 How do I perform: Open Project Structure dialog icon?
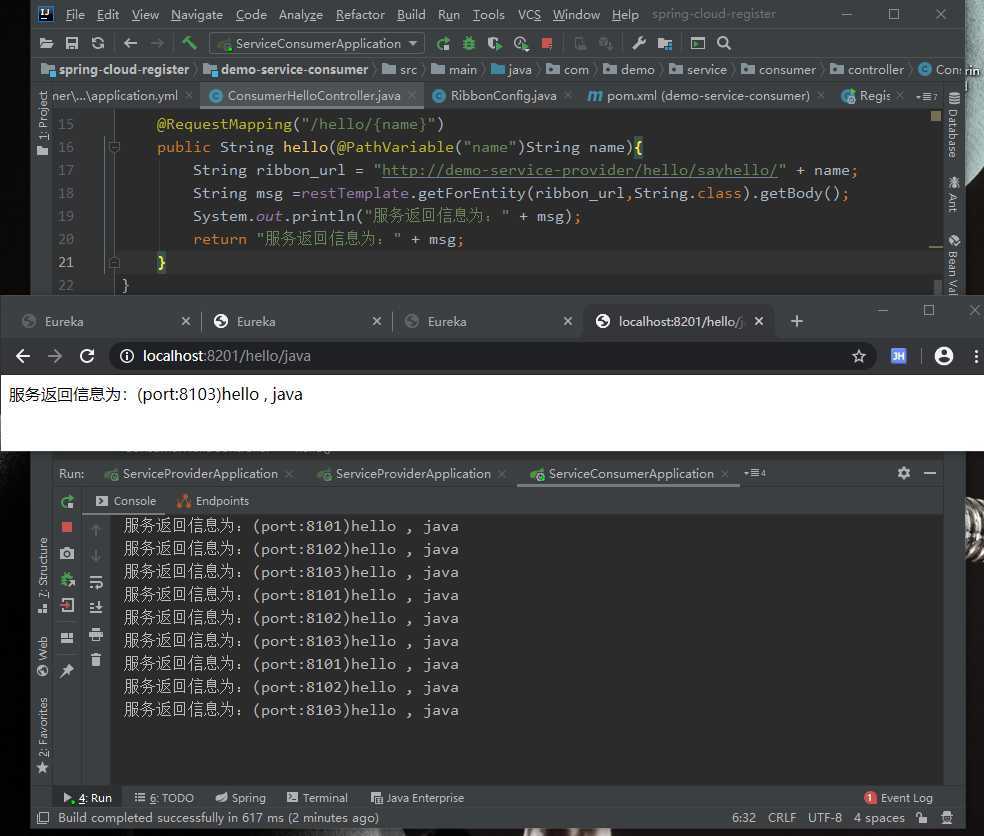click(665, 43)
